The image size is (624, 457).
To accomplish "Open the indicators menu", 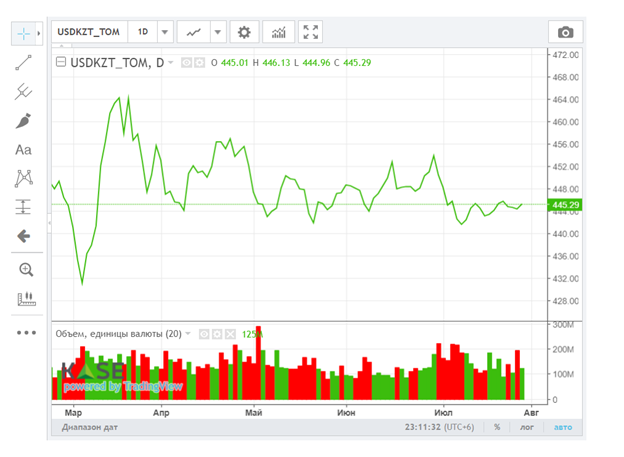I will [279, 32].
